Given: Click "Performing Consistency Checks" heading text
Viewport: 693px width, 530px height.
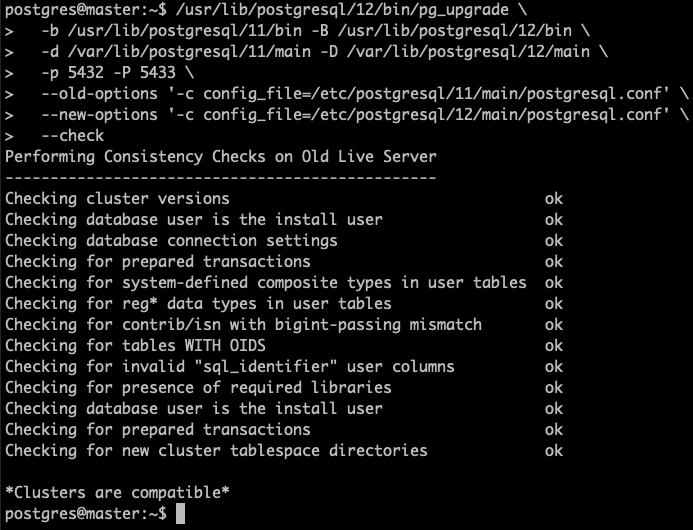Looking at the screenshot, I should pos(220,157).
